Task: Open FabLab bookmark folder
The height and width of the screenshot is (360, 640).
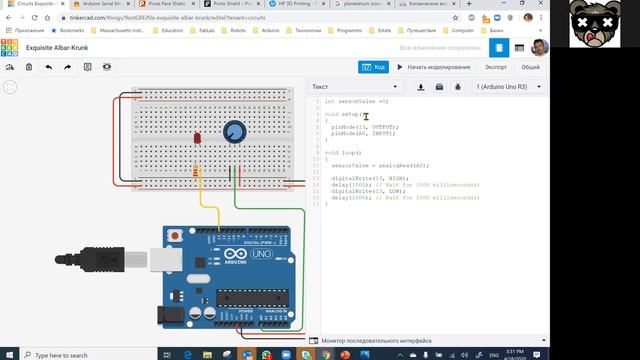Action: click(x=203, y=31)
